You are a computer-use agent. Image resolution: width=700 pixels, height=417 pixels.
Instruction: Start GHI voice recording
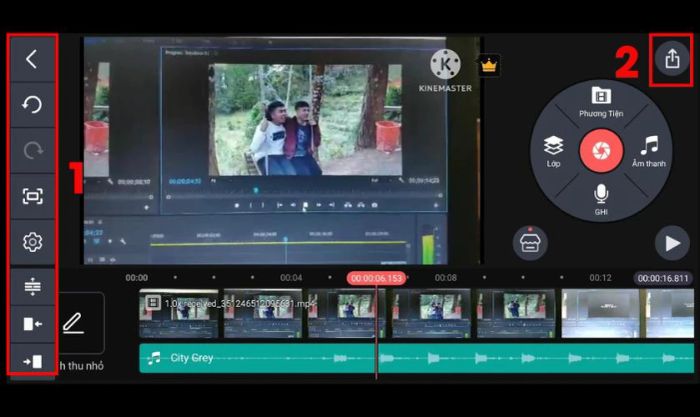601,198
